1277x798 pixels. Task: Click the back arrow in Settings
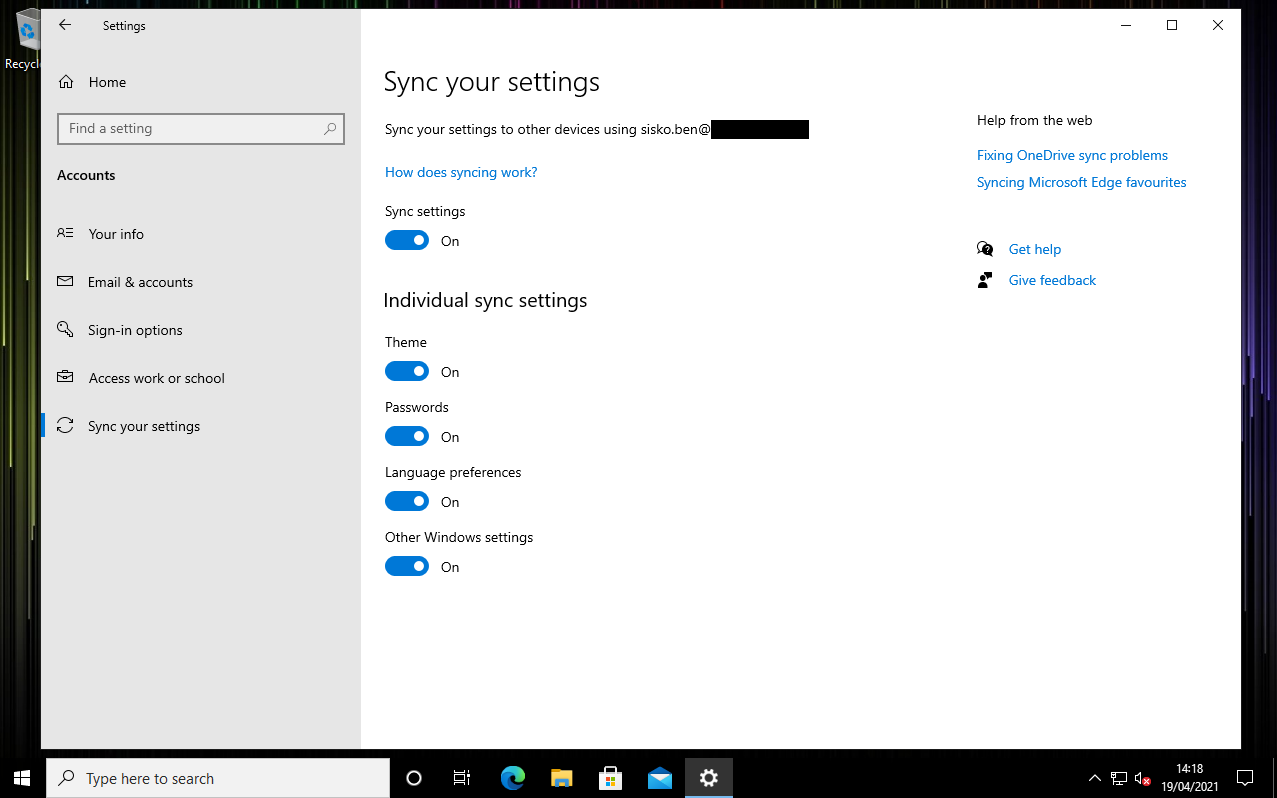point(65,25)
